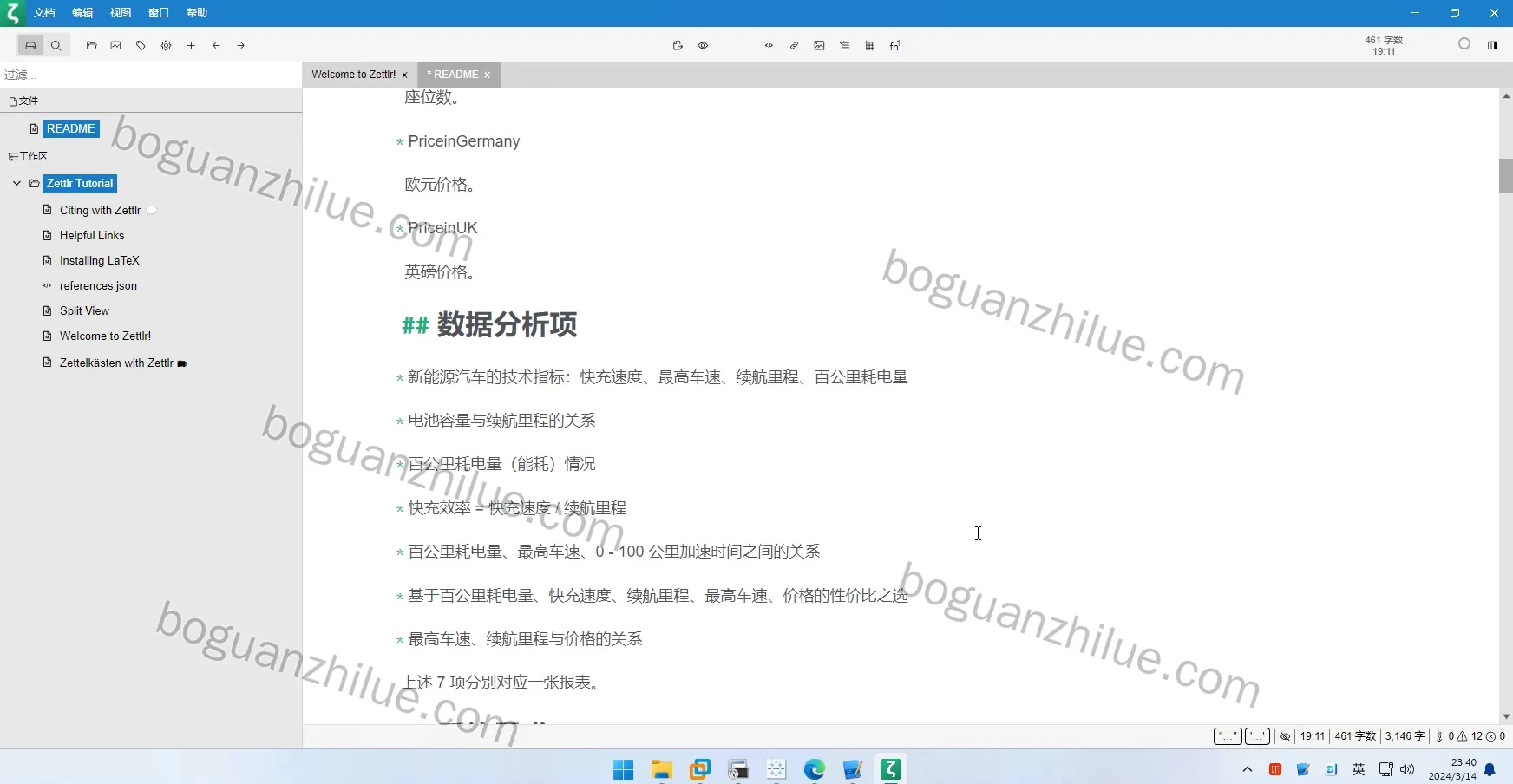Open the Split View file

coord(84,311)
